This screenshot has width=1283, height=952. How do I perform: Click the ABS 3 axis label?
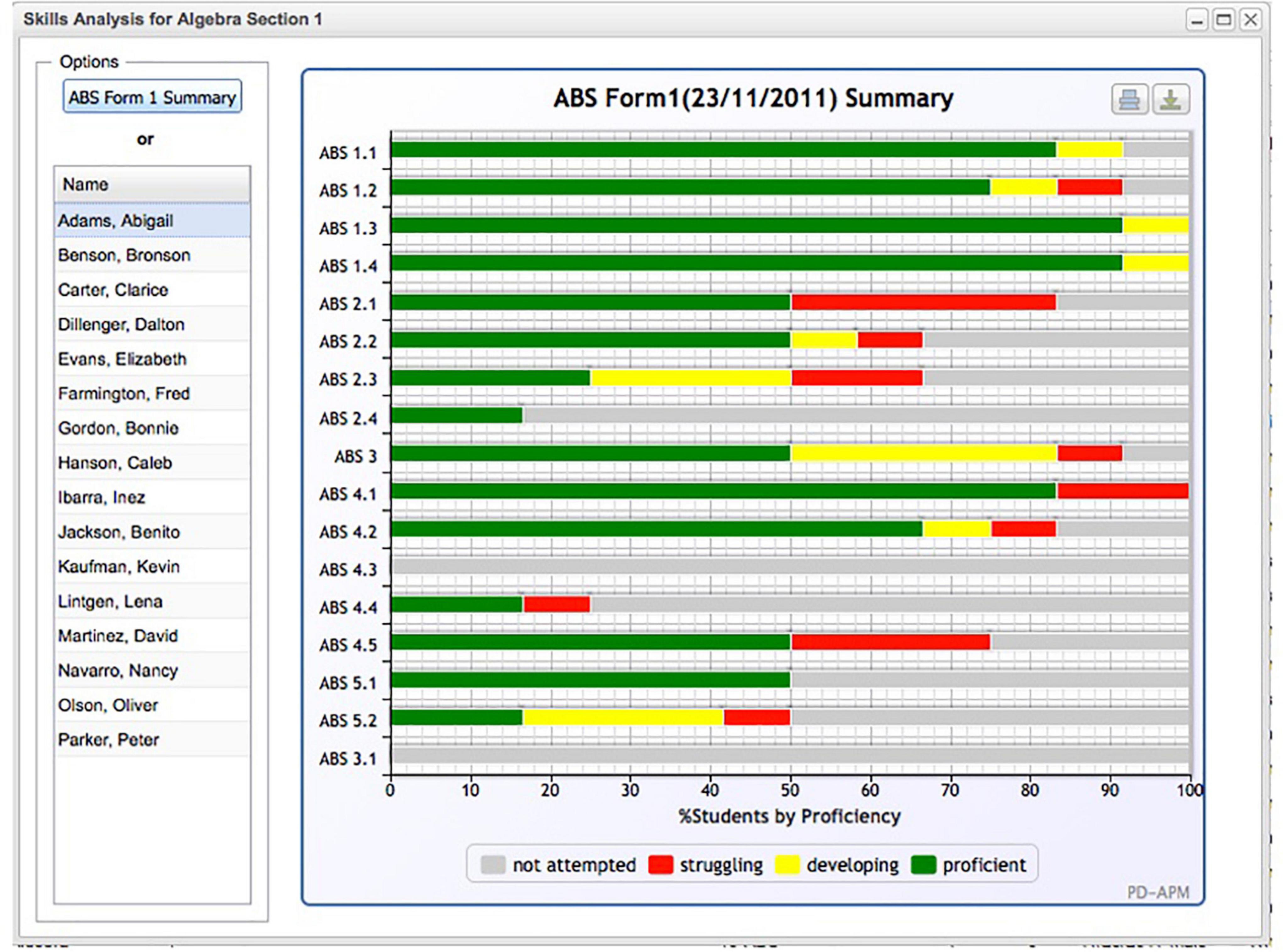coord(356,456)
